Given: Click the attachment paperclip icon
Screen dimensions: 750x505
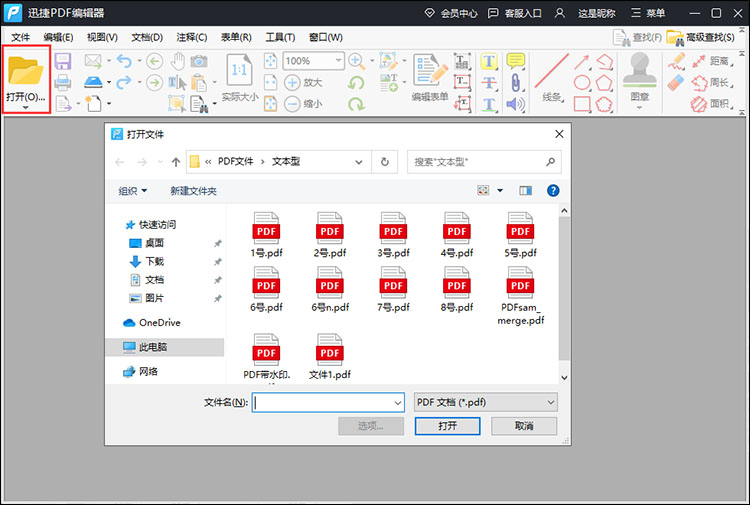Looking at the screenshot, I should (x=515, y=83).
